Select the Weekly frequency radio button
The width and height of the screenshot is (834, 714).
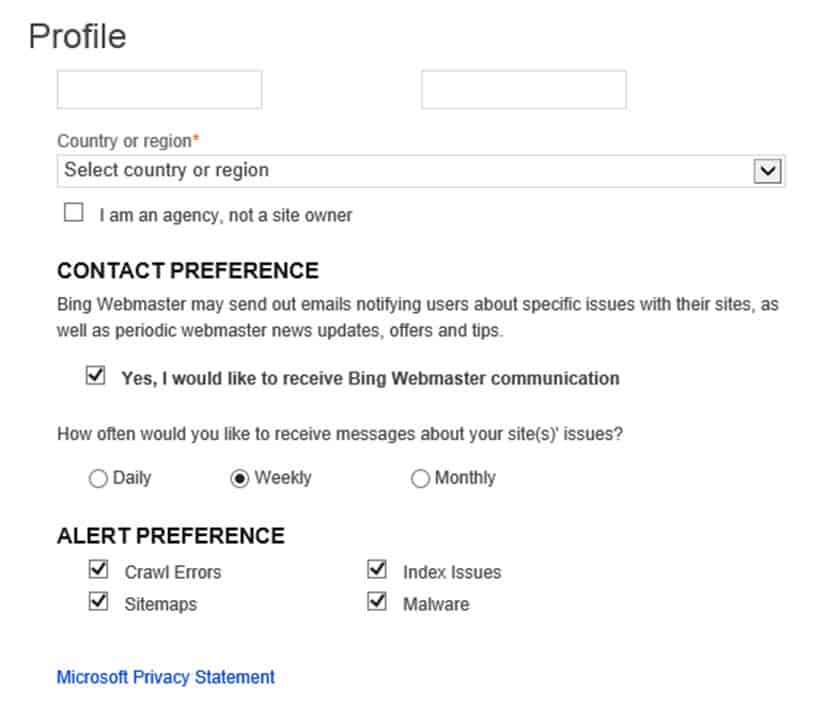click(239, 478)
